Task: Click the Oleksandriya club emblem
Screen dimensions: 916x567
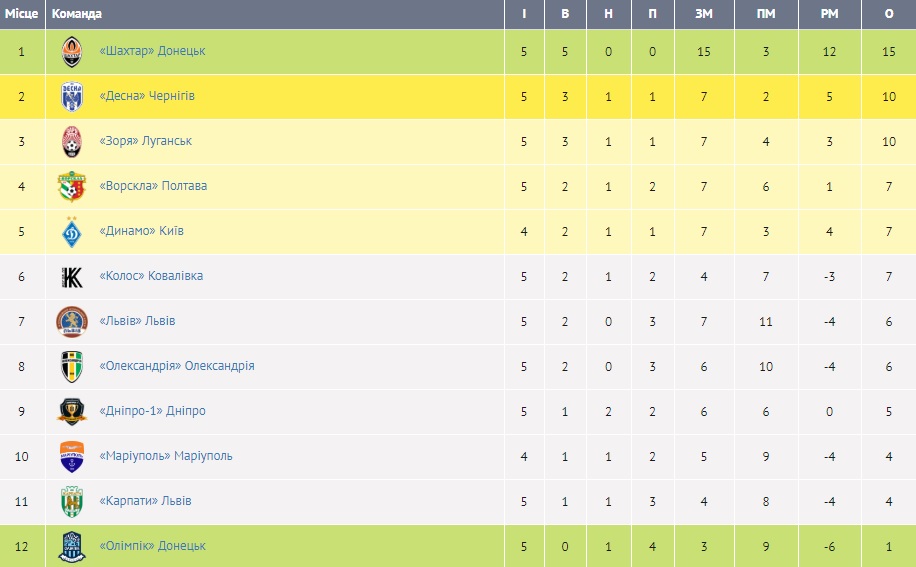Action: pos(72,366)
